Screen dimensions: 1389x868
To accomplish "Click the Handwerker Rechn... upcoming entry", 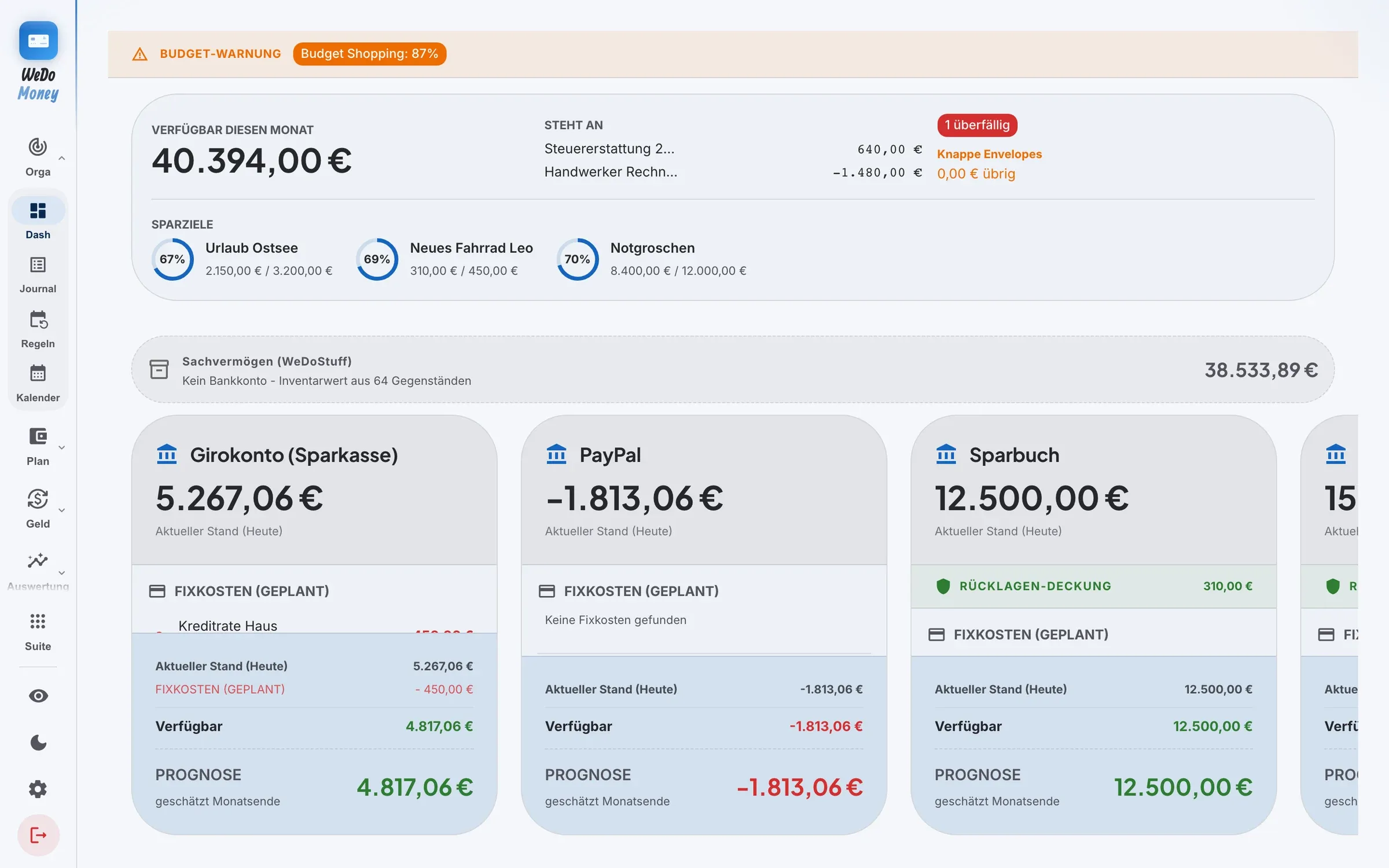I will [733, 172].
